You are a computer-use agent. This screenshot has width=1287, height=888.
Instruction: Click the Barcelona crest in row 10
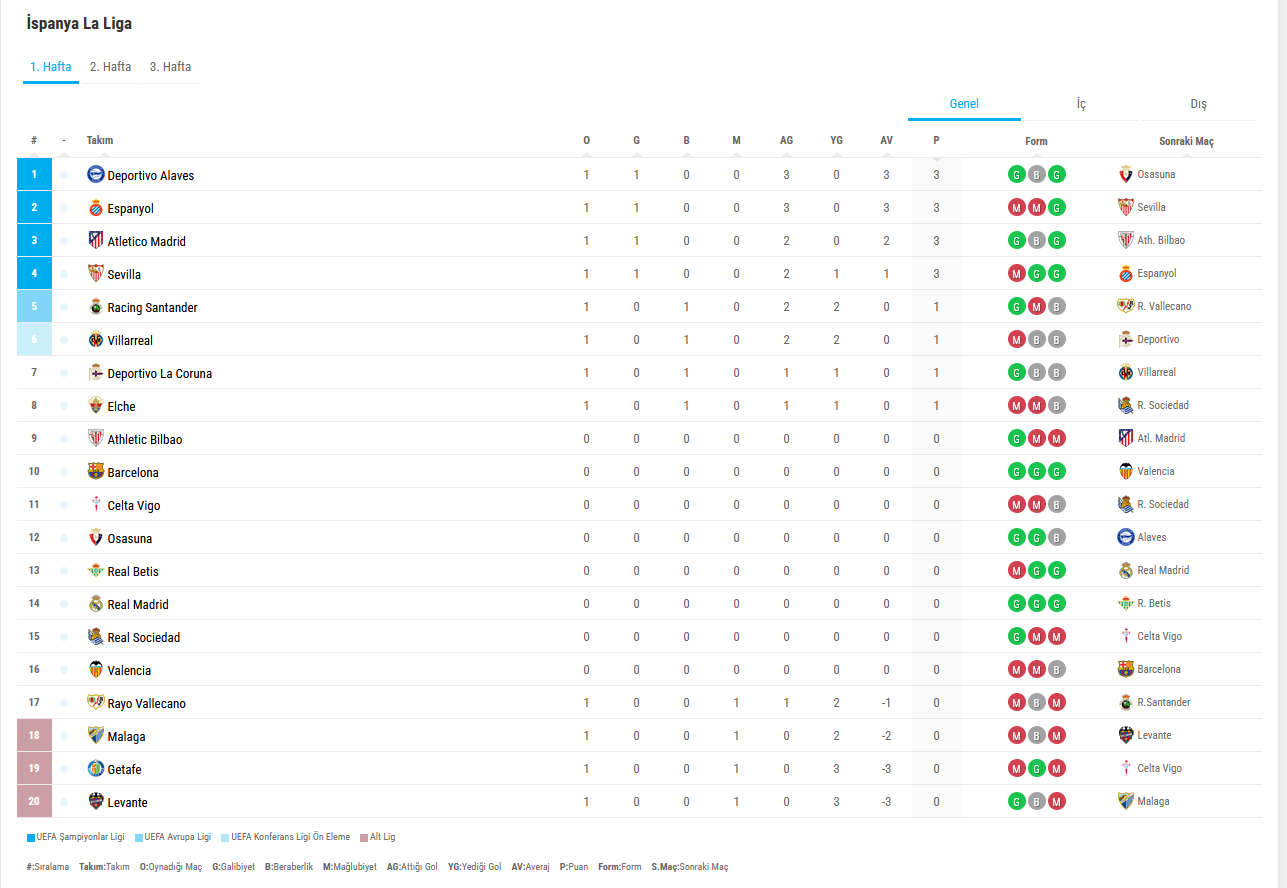click(x=96, y=471)
